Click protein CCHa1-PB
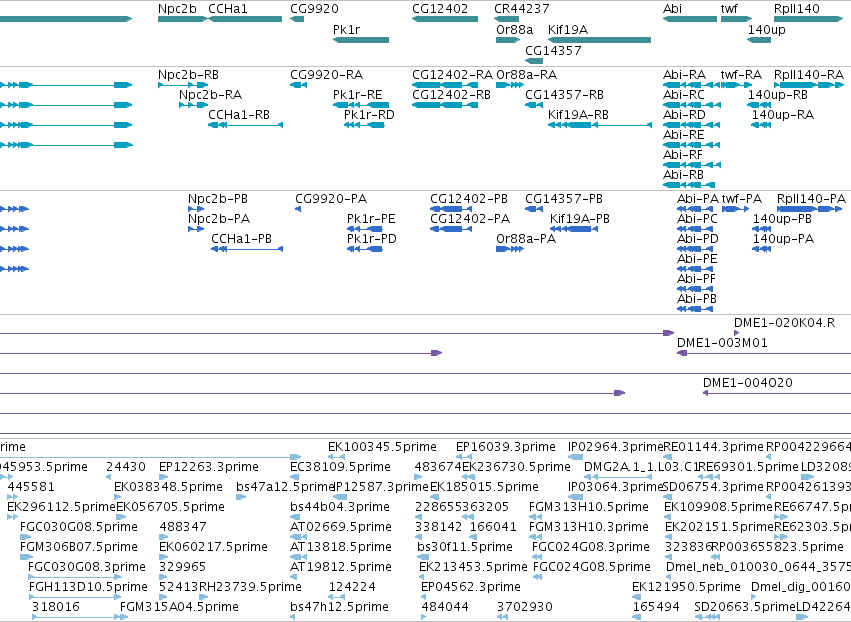 [247, 249]
